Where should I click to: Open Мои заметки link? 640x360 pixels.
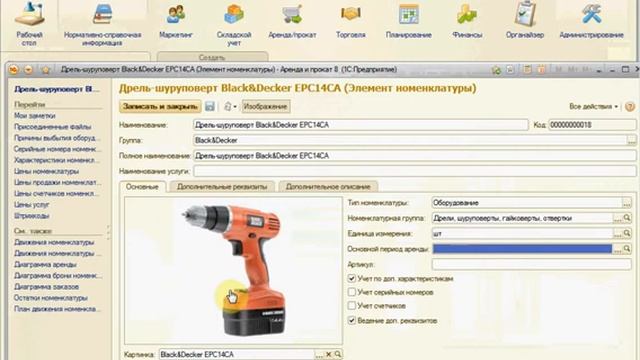(35, 116)
